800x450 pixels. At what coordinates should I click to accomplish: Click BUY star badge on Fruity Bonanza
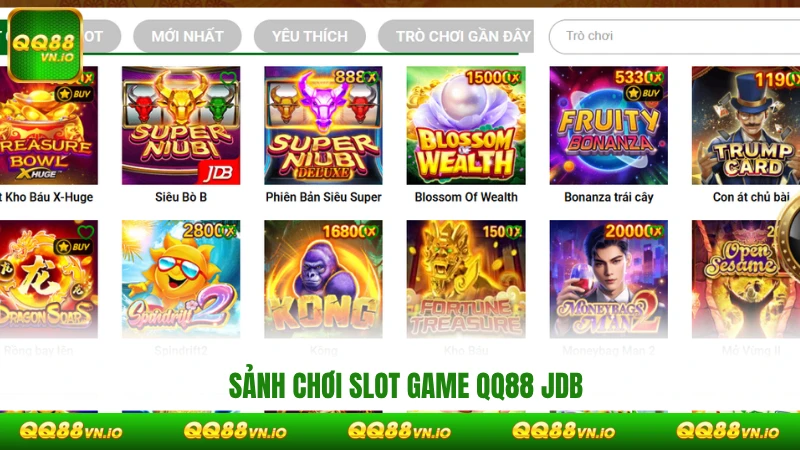click(x=644, y=93)
